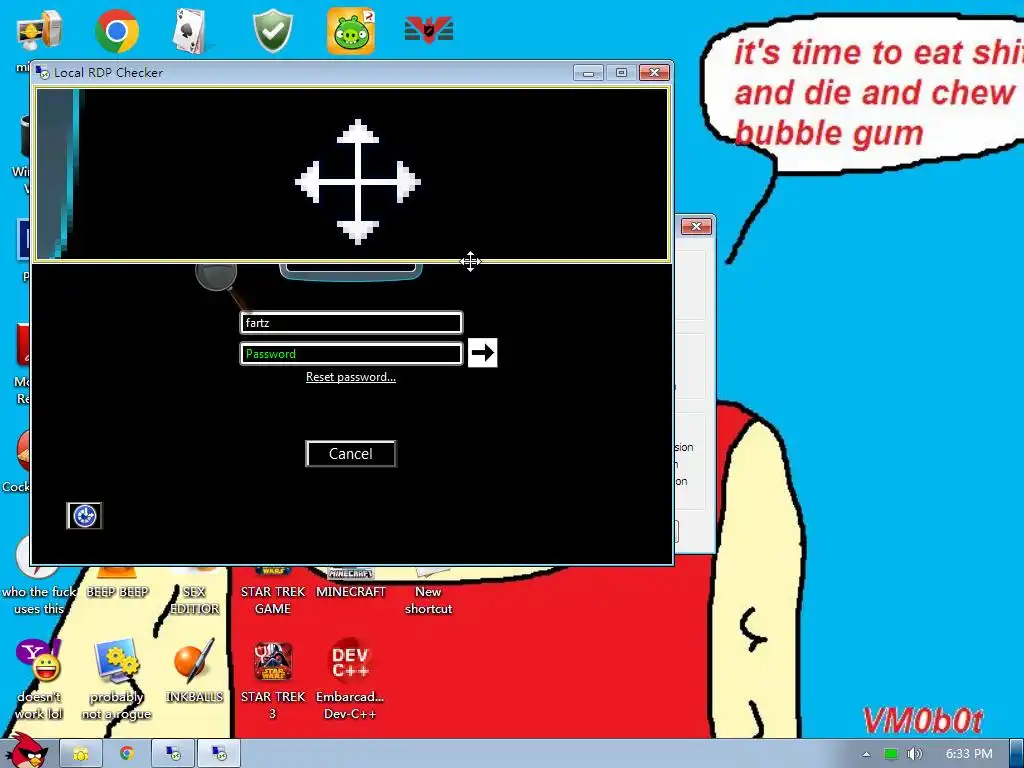This screenshot has width=1024, height=768.
Task: Click the Angry Birds Start button
Action: point(26,751)
